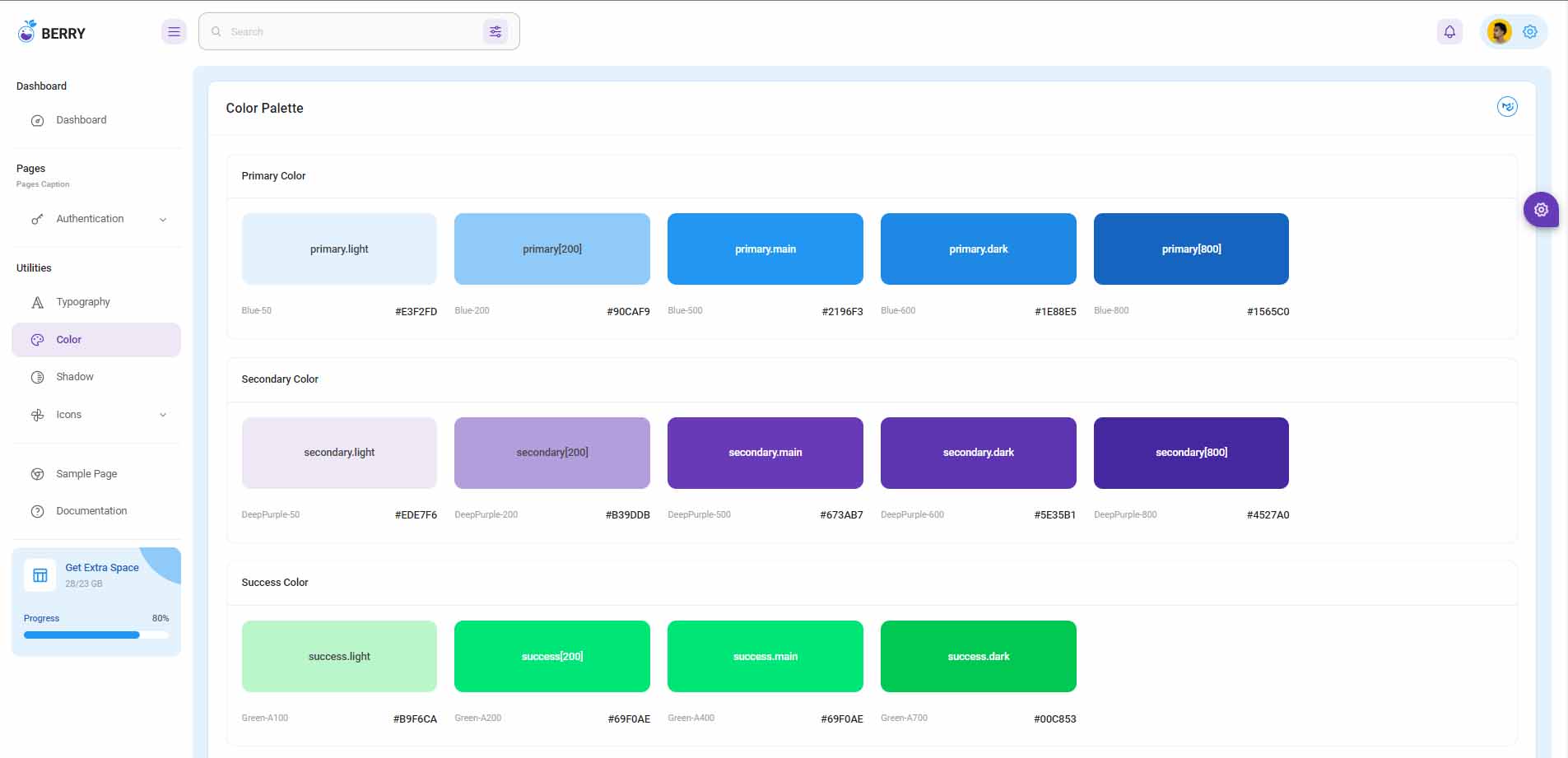This screenshot has height=758, width=1568.
Task: Open the Sample Page
Action: click(86, 473)
